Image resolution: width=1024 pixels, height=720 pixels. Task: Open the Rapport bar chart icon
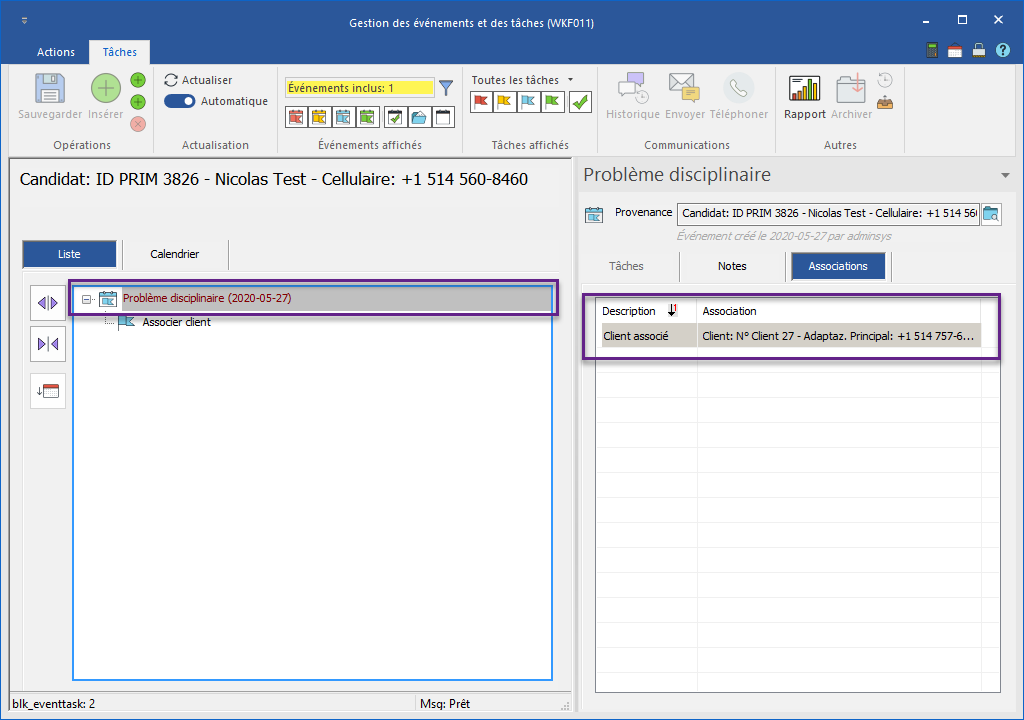pyautogui.click(x=805, y=88)
